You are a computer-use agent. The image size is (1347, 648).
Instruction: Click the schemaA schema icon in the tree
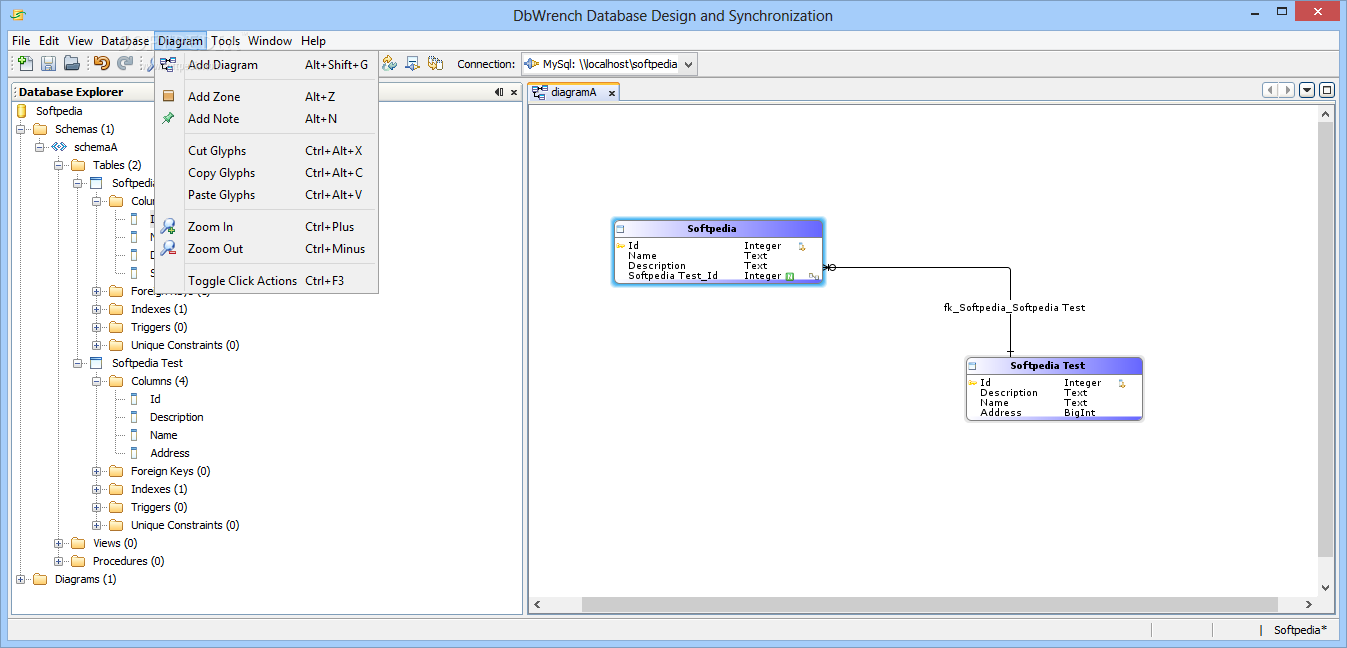click(59, 147)
